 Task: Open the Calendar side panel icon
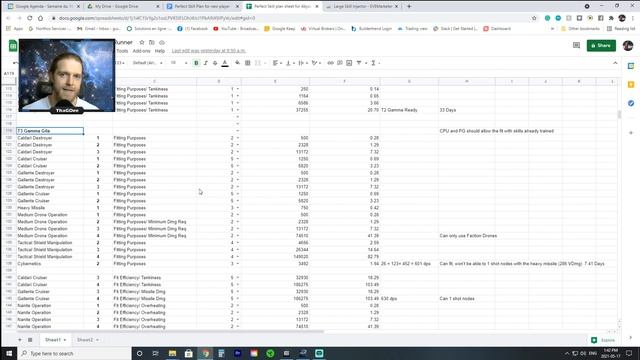click(x=631, y=66)
